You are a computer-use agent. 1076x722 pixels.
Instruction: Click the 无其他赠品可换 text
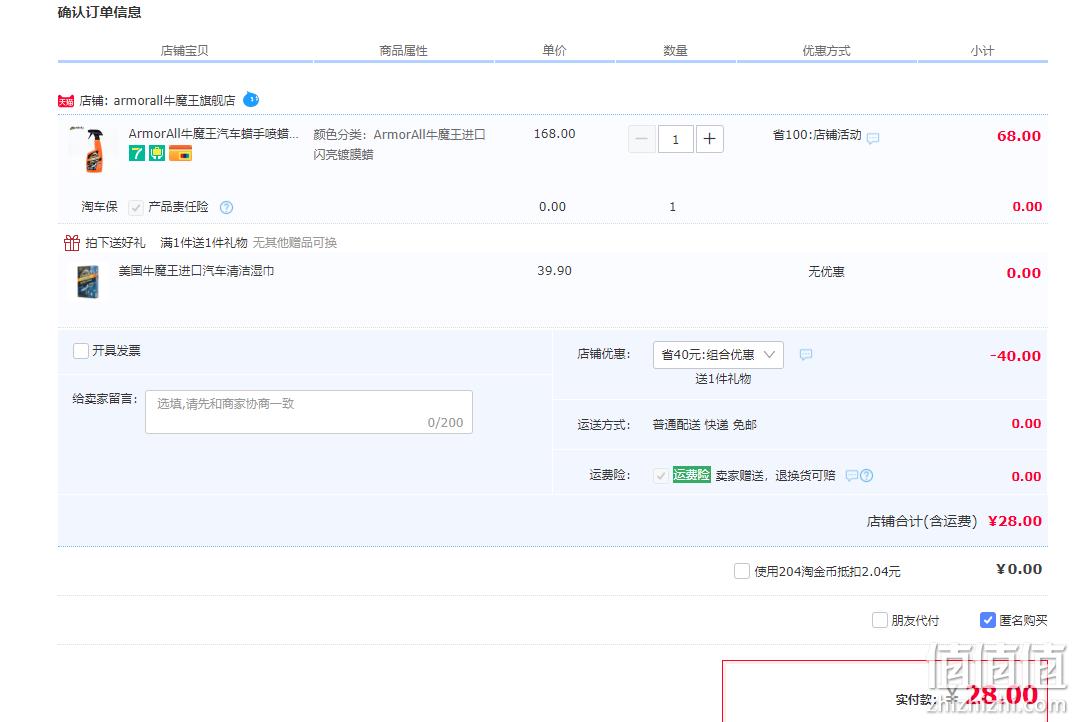[x=295, y=243]
